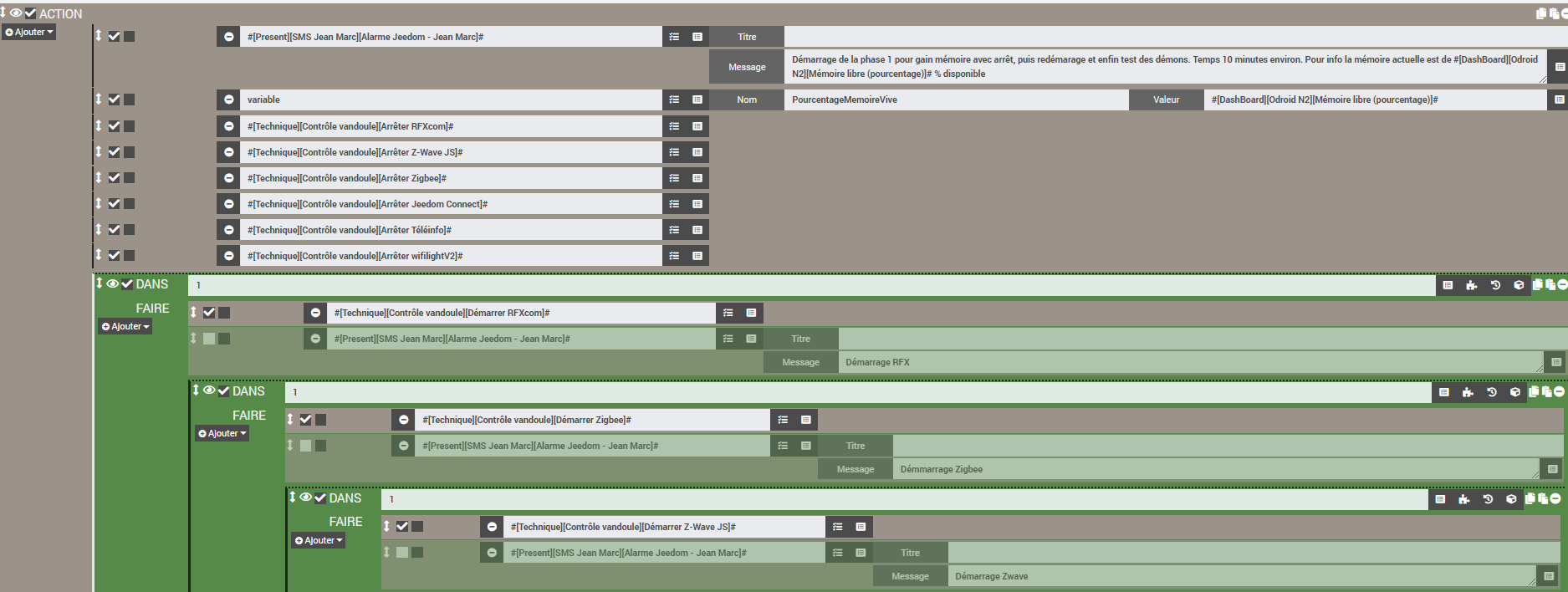
Task: Check parallel checkbox for Arrêter Zigbee row
Action: pyautogui.click(x=130, y=178)
